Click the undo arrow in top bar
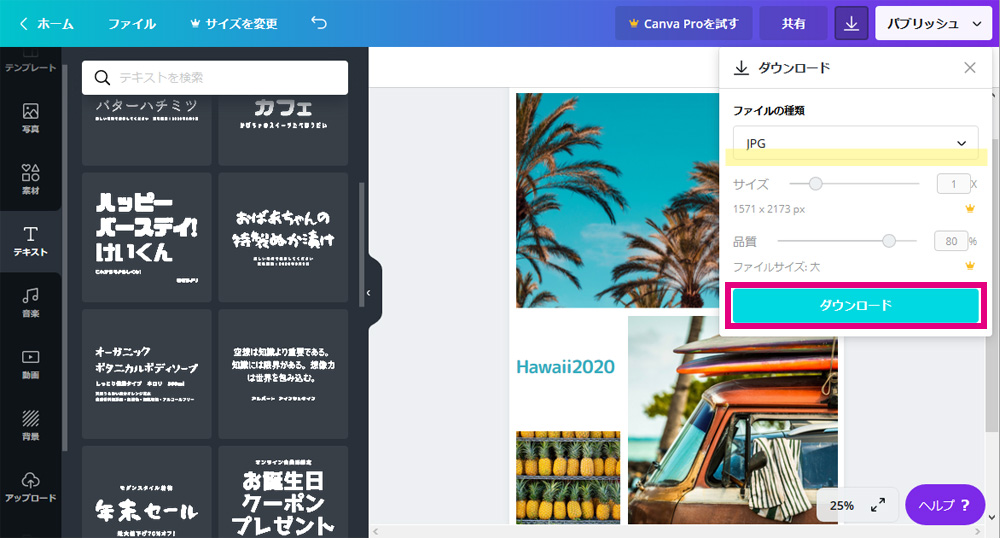This screenshot has height=540, width=1000. [x=319, y=23]
